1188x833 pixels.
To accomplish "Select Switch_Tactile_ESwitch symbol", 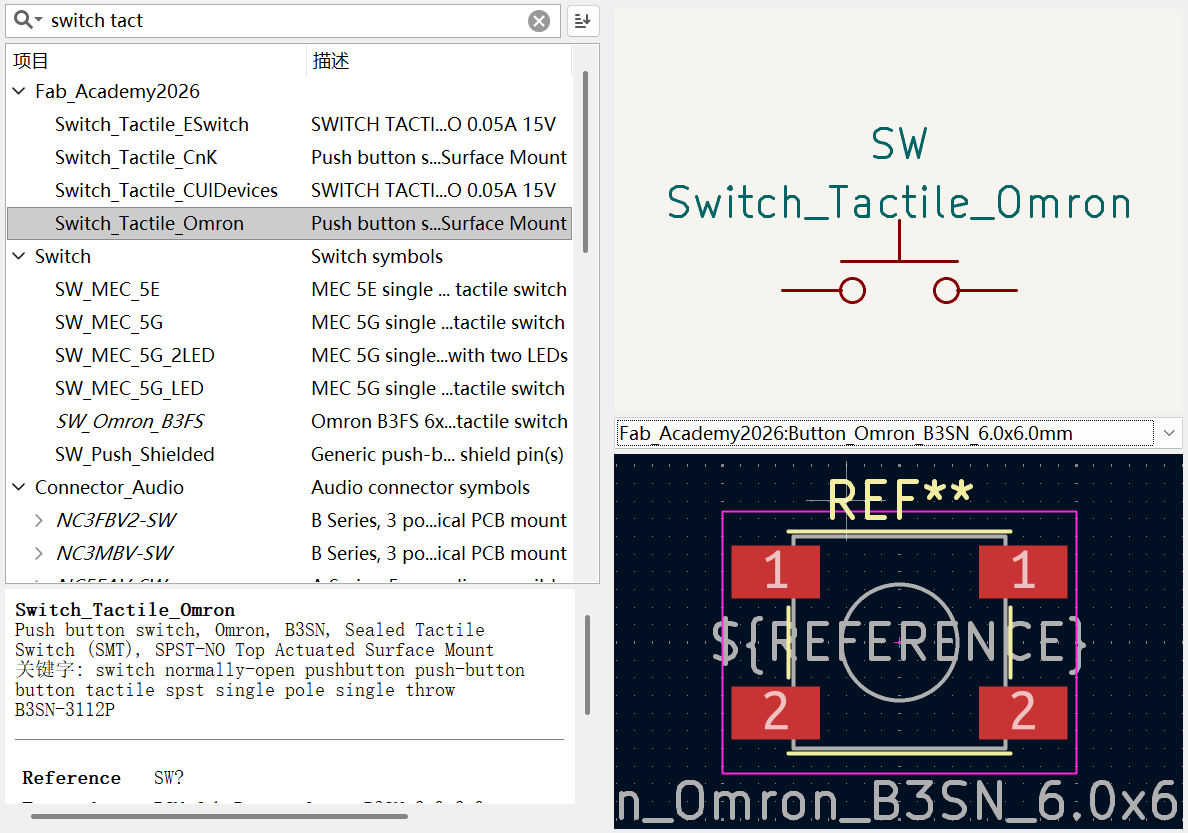I will [152, 124].
